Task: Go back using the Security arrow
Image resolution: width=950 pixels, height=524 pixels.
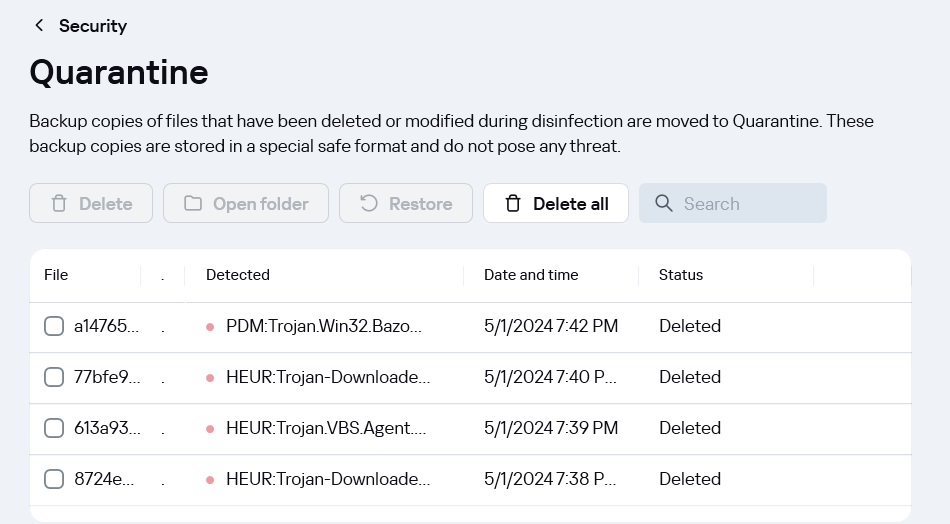Action: (x=39, y=25)
